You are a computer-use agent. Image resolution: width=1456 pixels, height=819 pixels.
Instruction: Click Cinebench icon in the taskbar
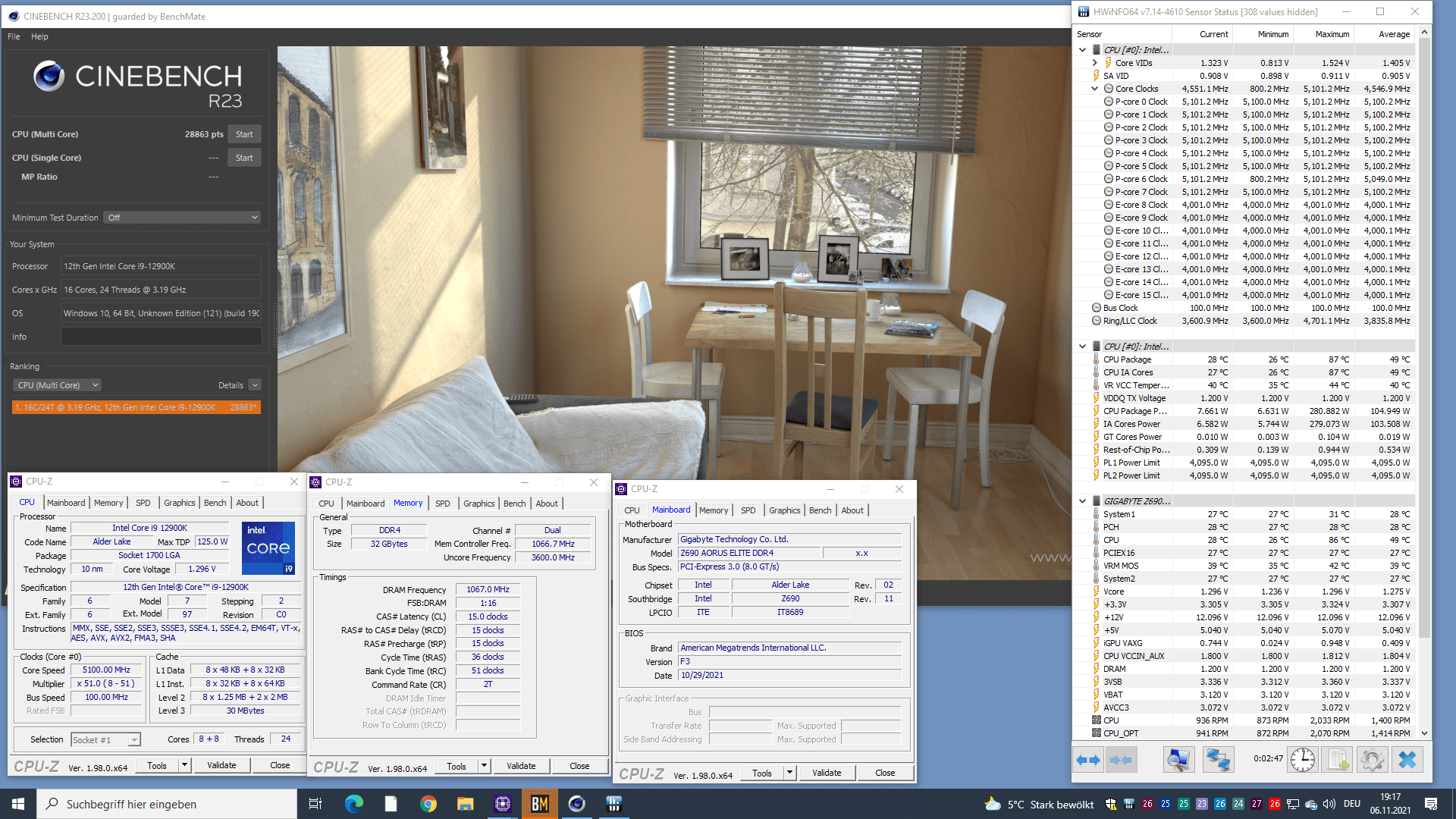(x=577, y=804)
